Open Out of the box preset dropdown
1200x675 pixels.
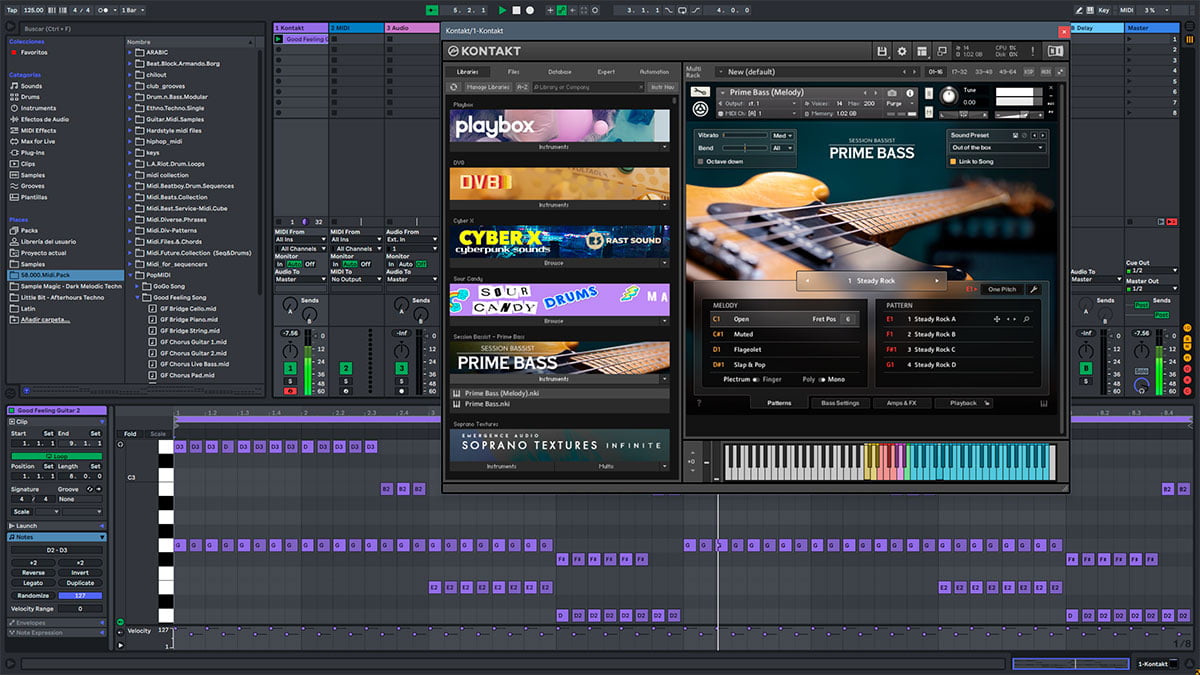(x=997, y=148)
